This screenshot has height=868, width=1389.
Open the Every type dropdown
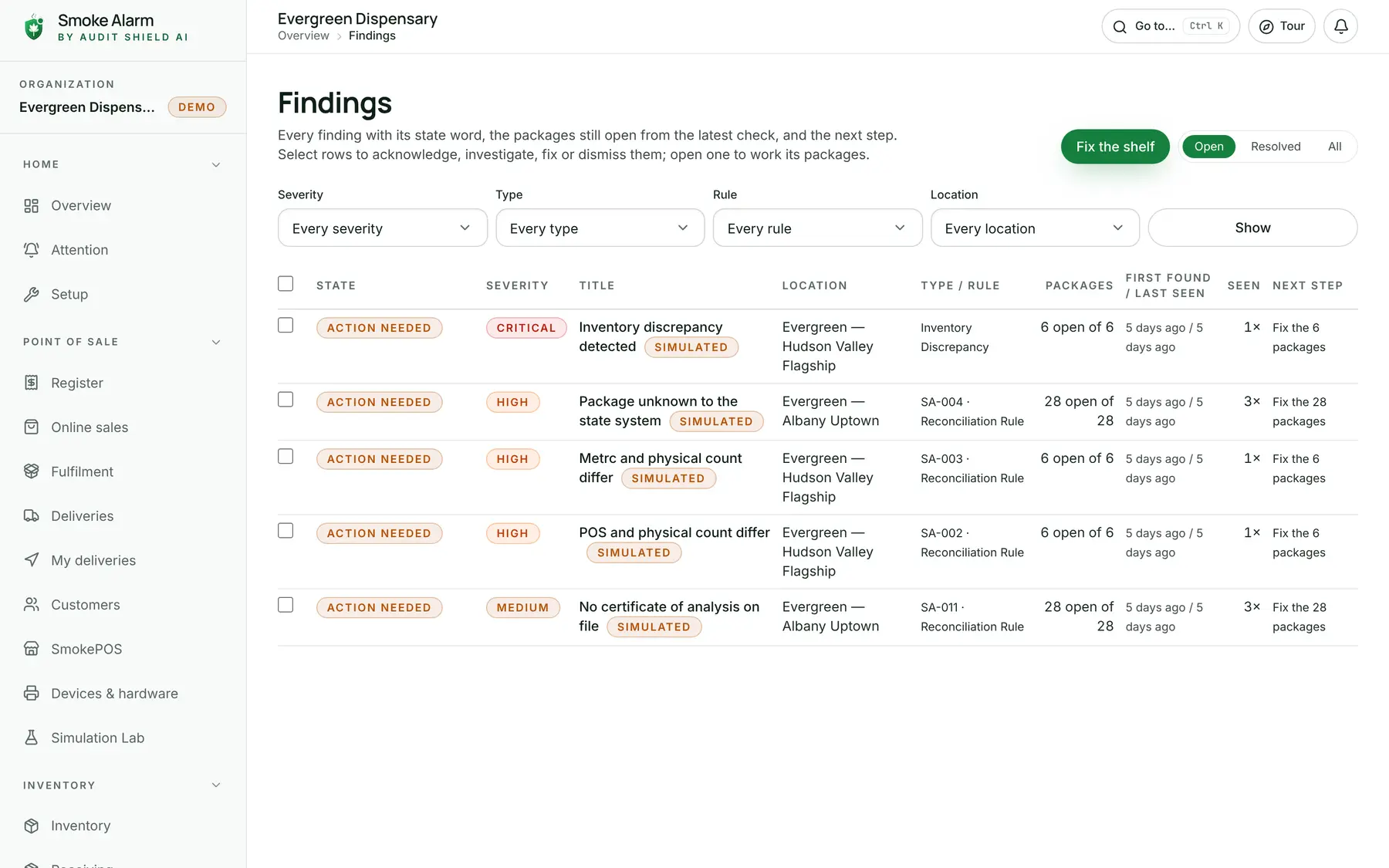pyautogui.click(x=600, y=228)
